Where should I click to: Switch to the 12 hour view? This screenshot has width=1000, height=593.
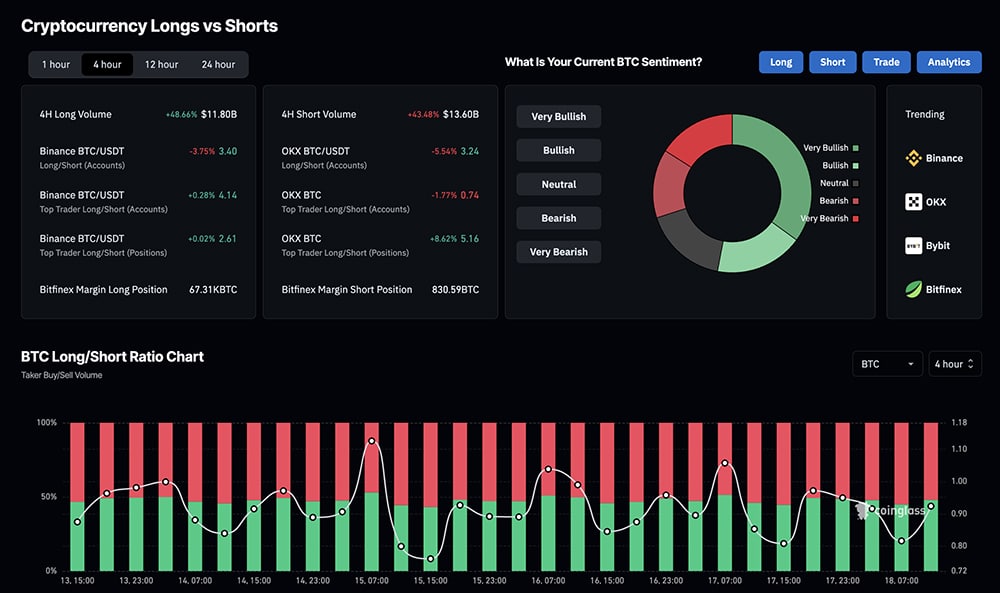pos(160,64)
